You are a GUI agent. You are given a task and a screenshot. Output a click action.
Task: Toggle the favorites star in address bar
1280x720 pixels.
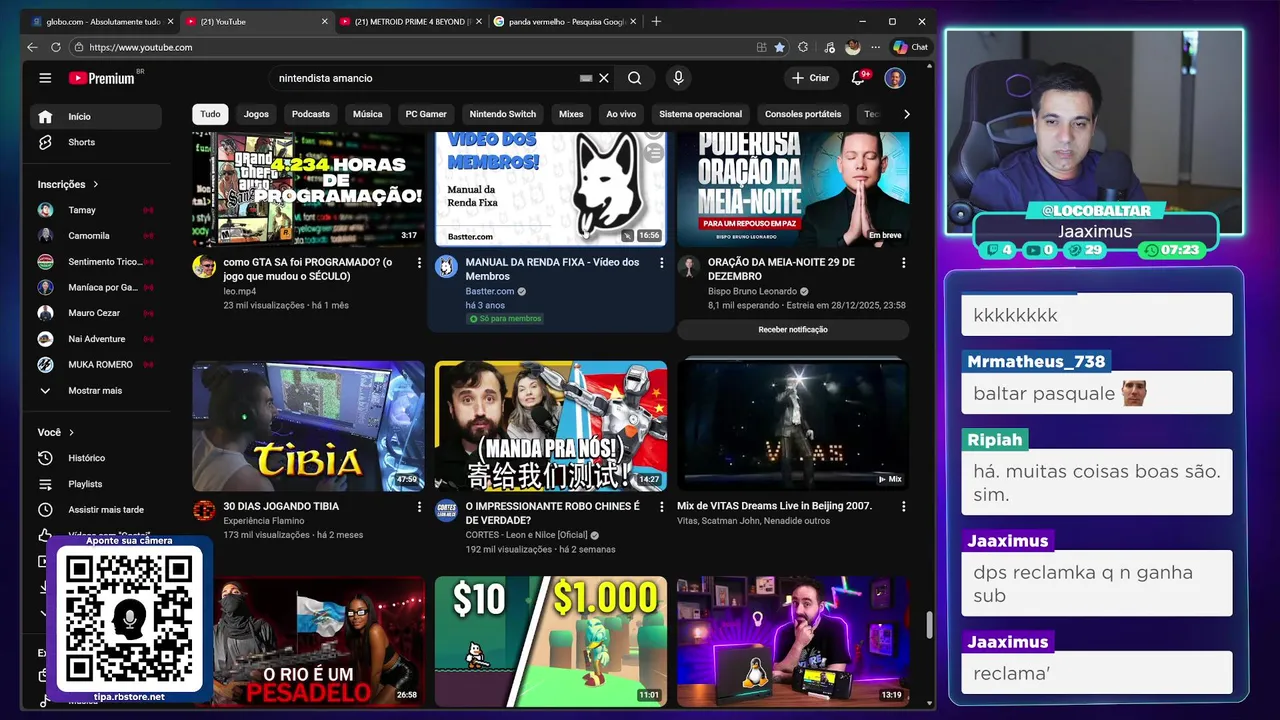[x=779, y=47]
